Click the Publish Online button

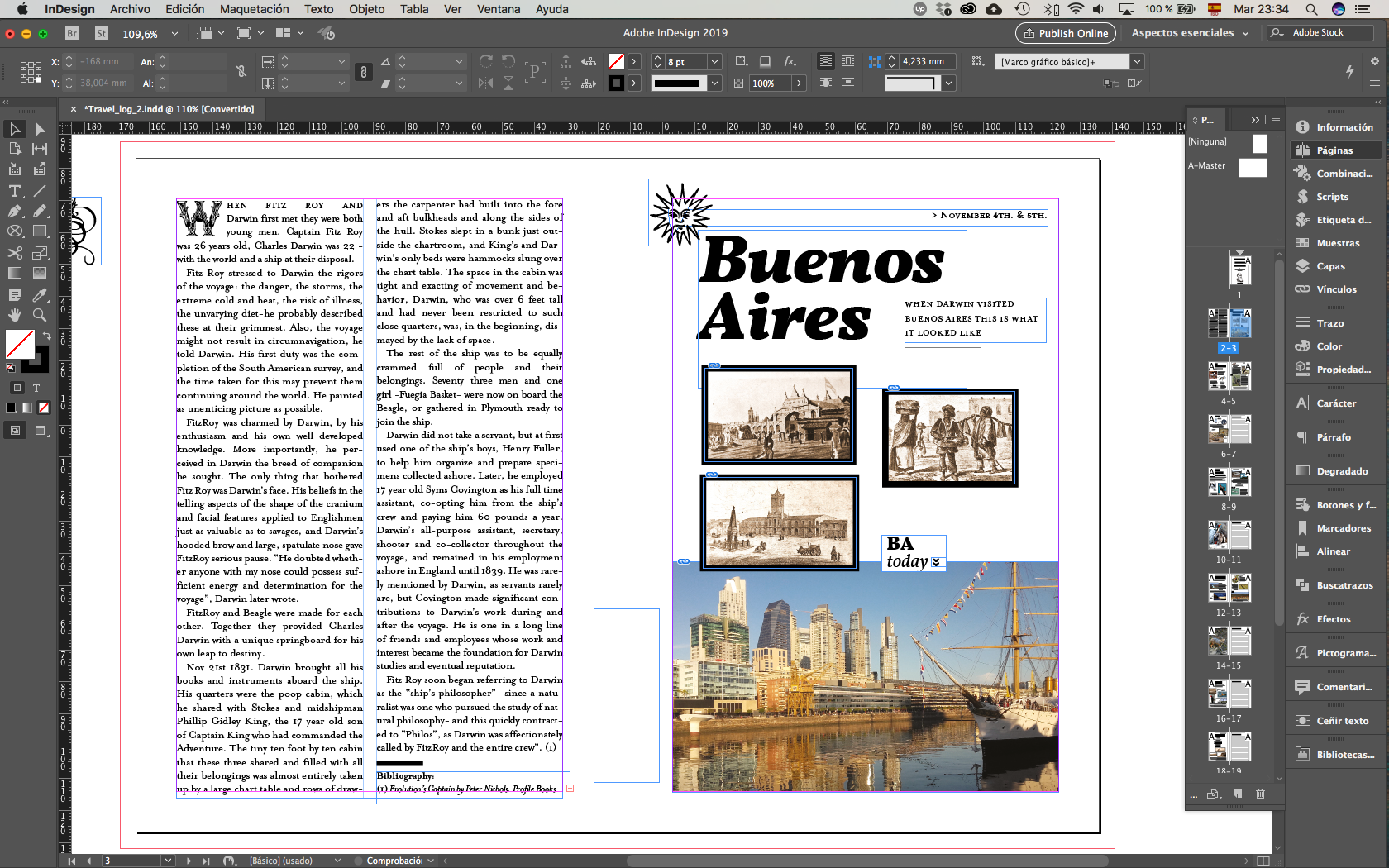click(1065, 33)
